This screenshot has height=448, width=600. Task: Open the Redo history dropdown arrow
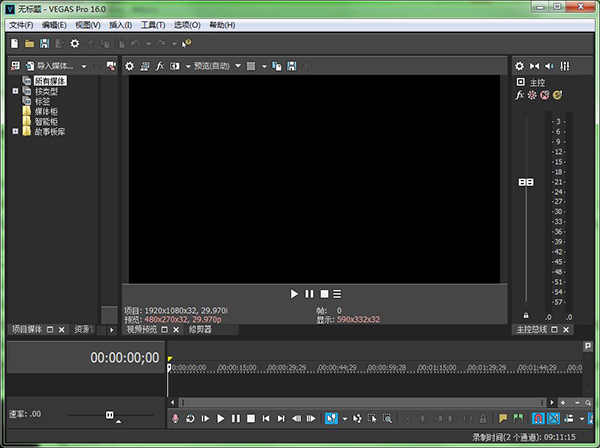(x=174, y=44)
